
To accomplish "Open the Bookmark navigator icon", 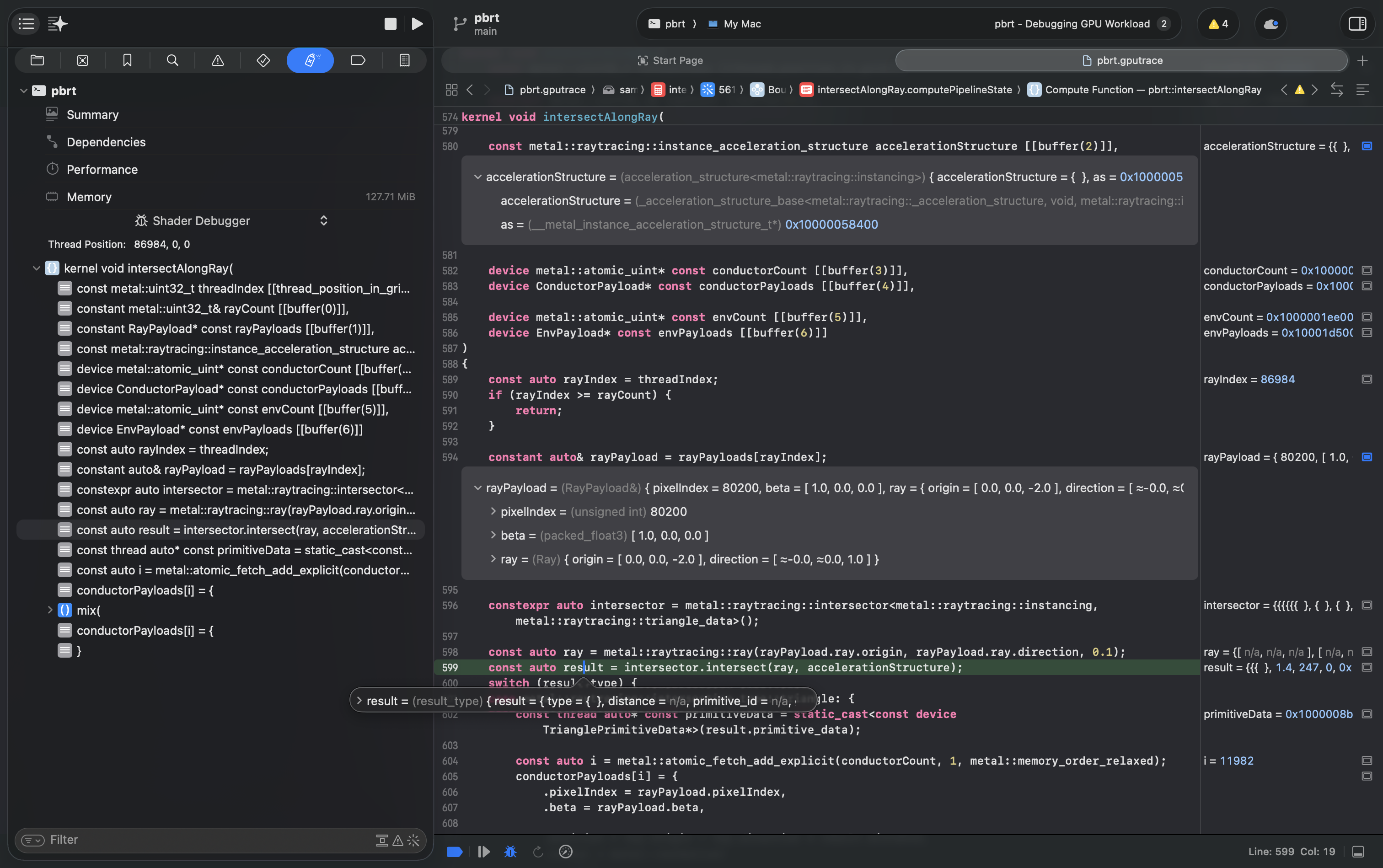I will point(128,60).
